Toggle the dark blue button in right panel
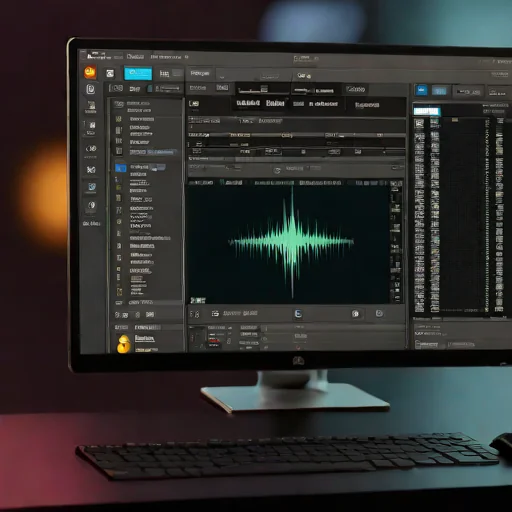Screen dimensions: 512x512 click(x=421, y=90)
